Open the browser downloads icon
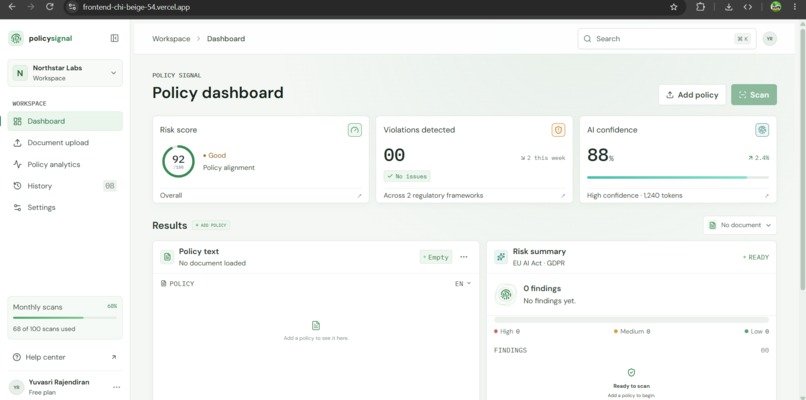Image resolution: width=806 pixels, height=400 pixels. pos(729,7)
